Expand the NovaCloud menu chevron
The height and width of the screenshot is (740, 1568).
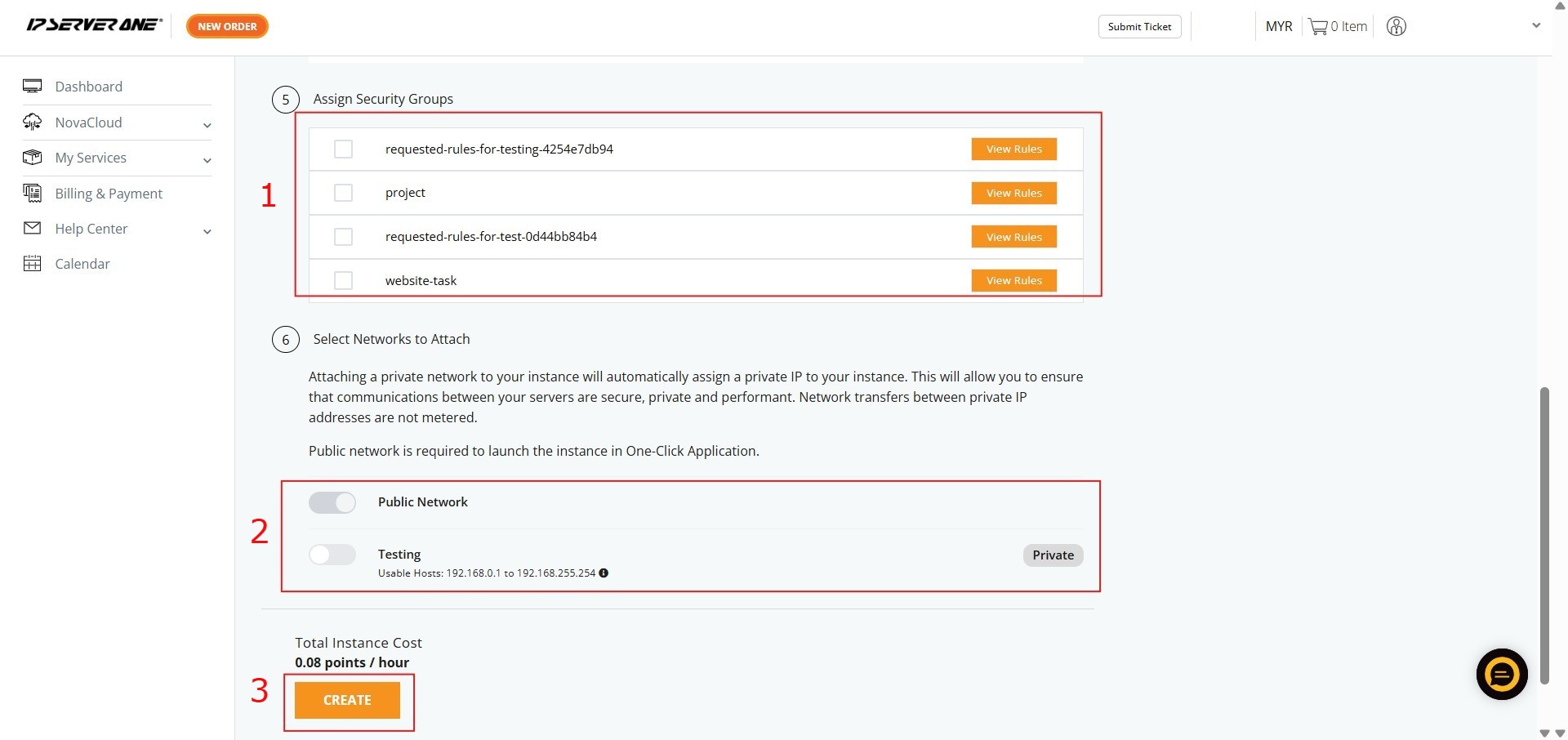pos(207,125)
